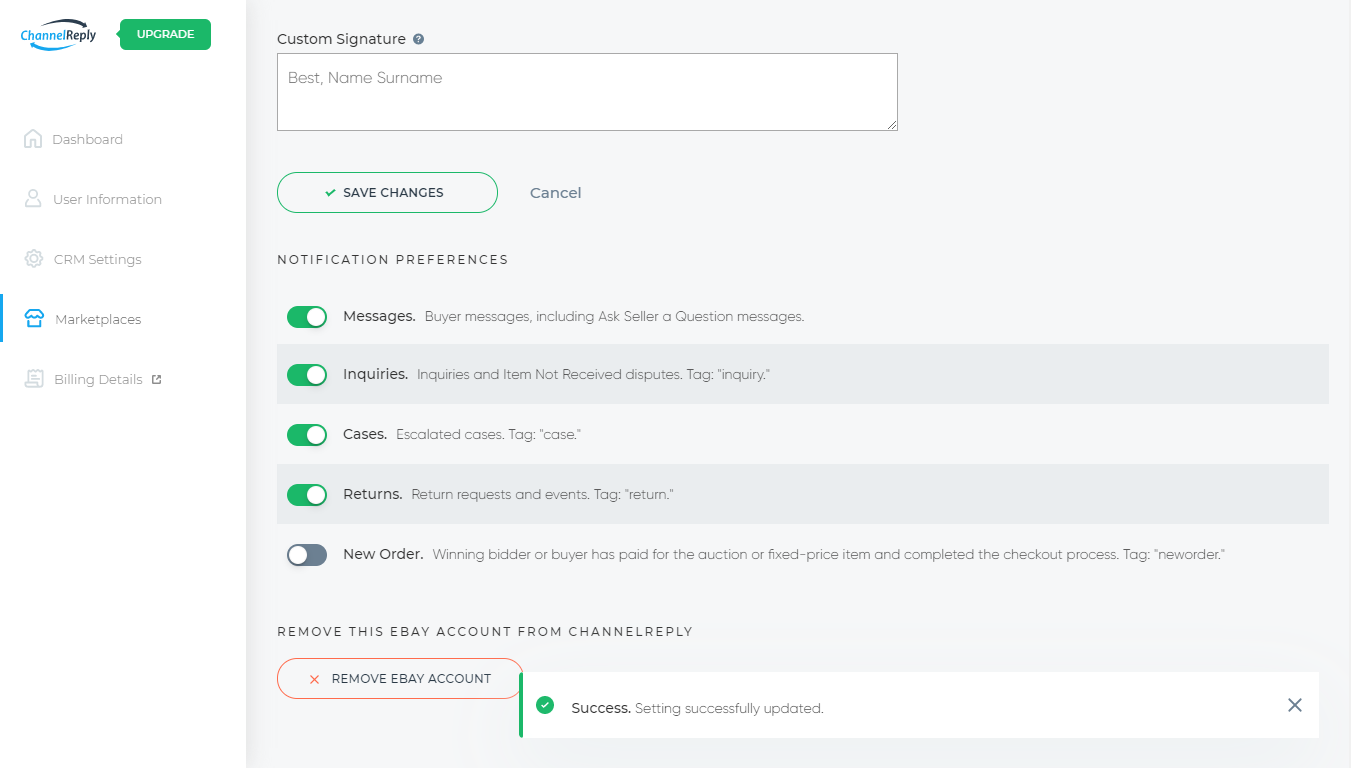Click the 'New Order.' label text
Screen dimensions: 1351x768
pos(383,554)
